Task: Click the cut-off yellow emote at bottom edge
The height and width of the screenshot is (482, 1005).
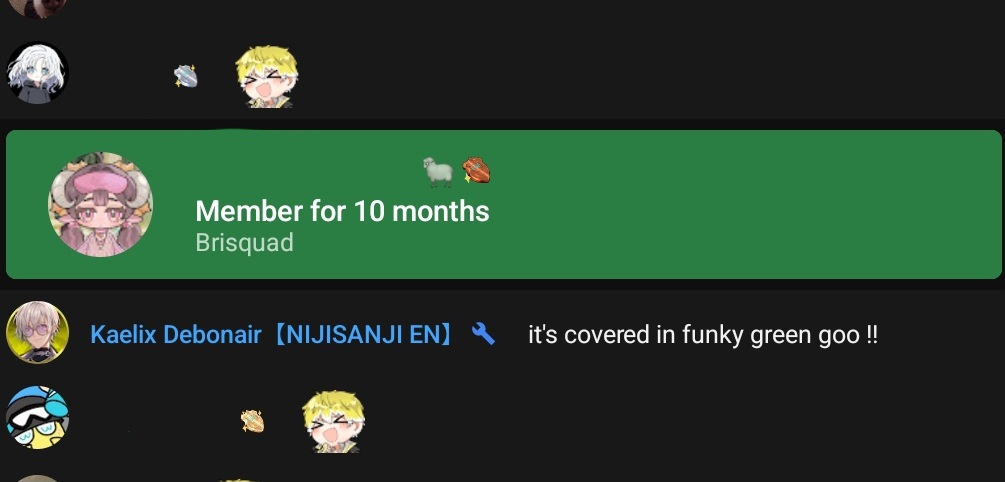Action: (x=238, y=479)
